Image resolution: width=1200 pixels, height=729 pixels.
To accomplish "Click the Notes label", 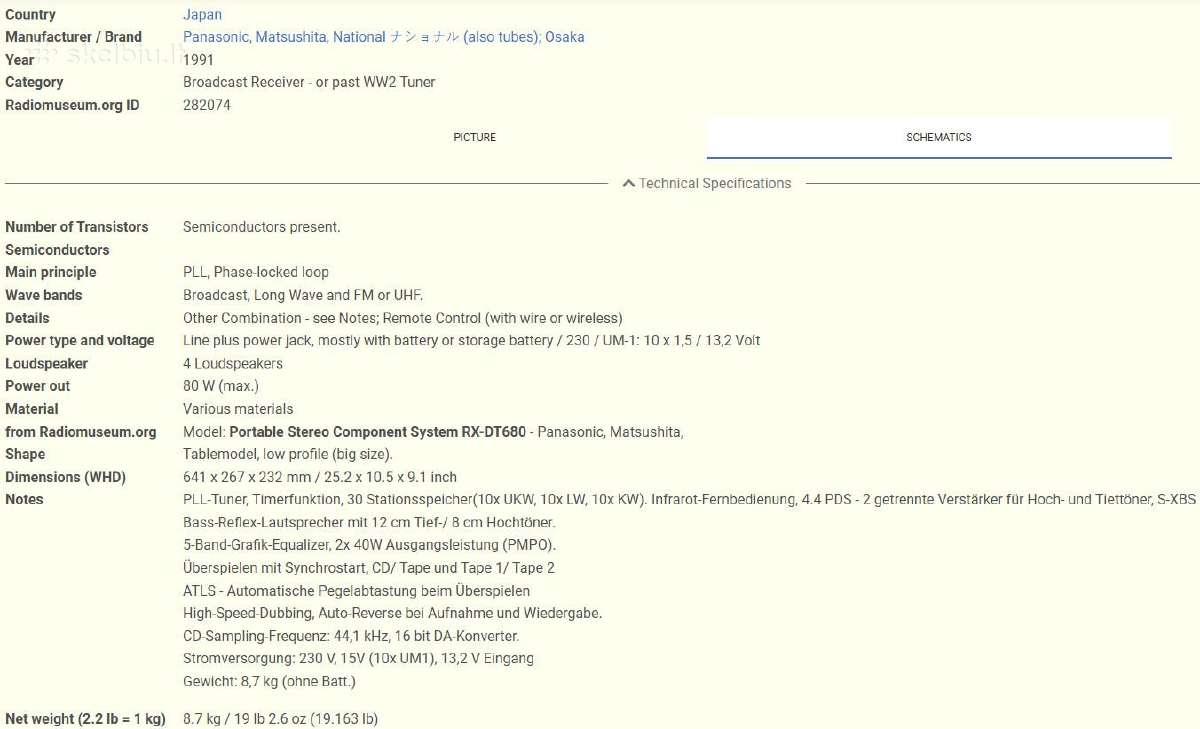I will [24, 499].
